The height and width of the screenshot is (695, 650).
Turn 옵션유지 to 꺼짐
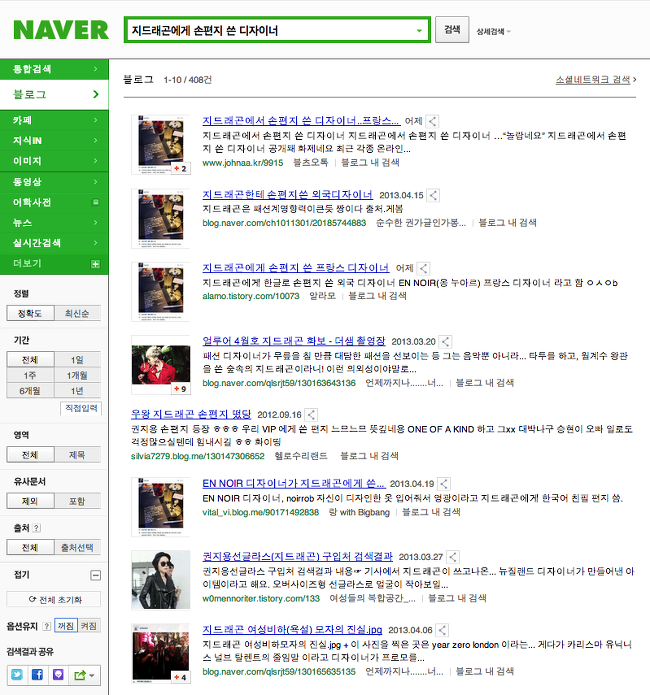(x=66, y=626)
